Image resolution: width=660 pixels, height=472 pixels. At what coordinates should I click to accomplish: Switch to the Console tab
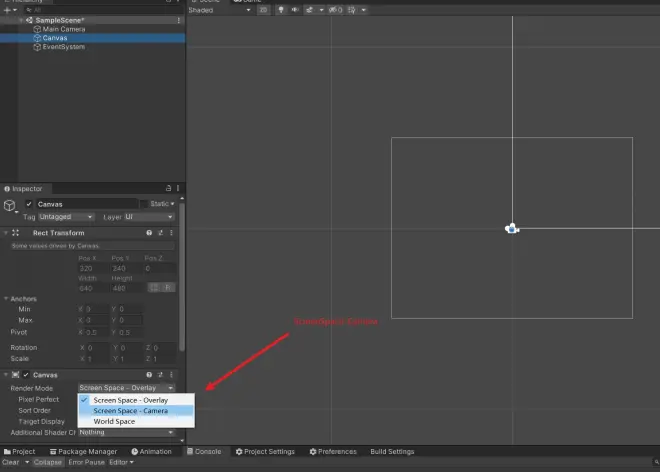tap(204, 451)
